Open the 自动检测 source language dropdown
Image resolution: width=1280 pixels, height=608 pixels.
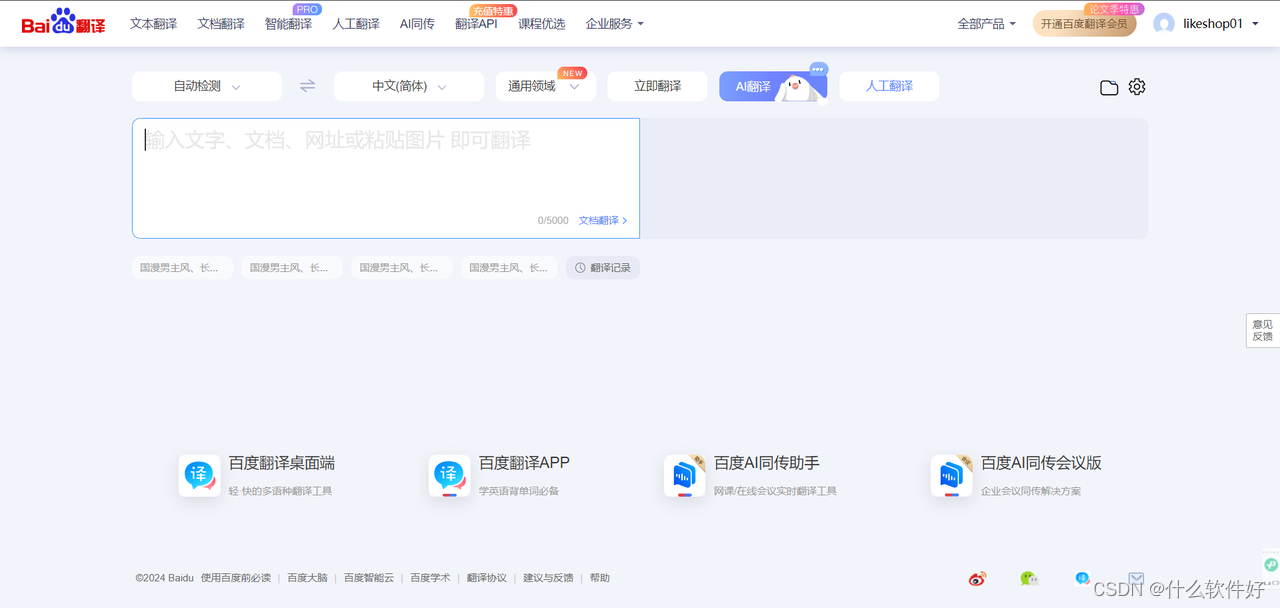(207, 86)
